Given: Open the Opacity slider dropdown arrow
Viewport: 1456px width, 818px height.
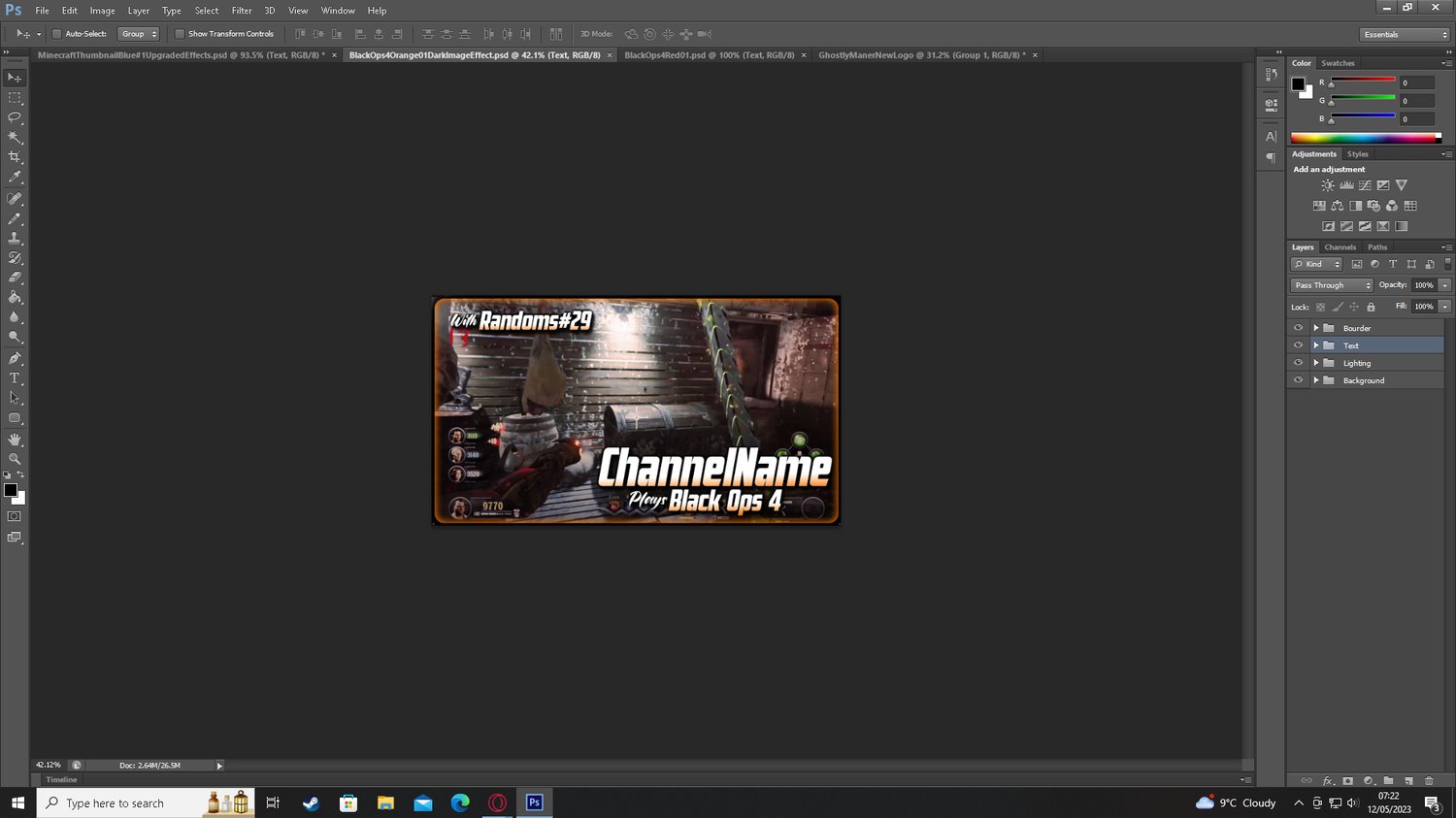Looking at the screenshot, I should 1444,285.
